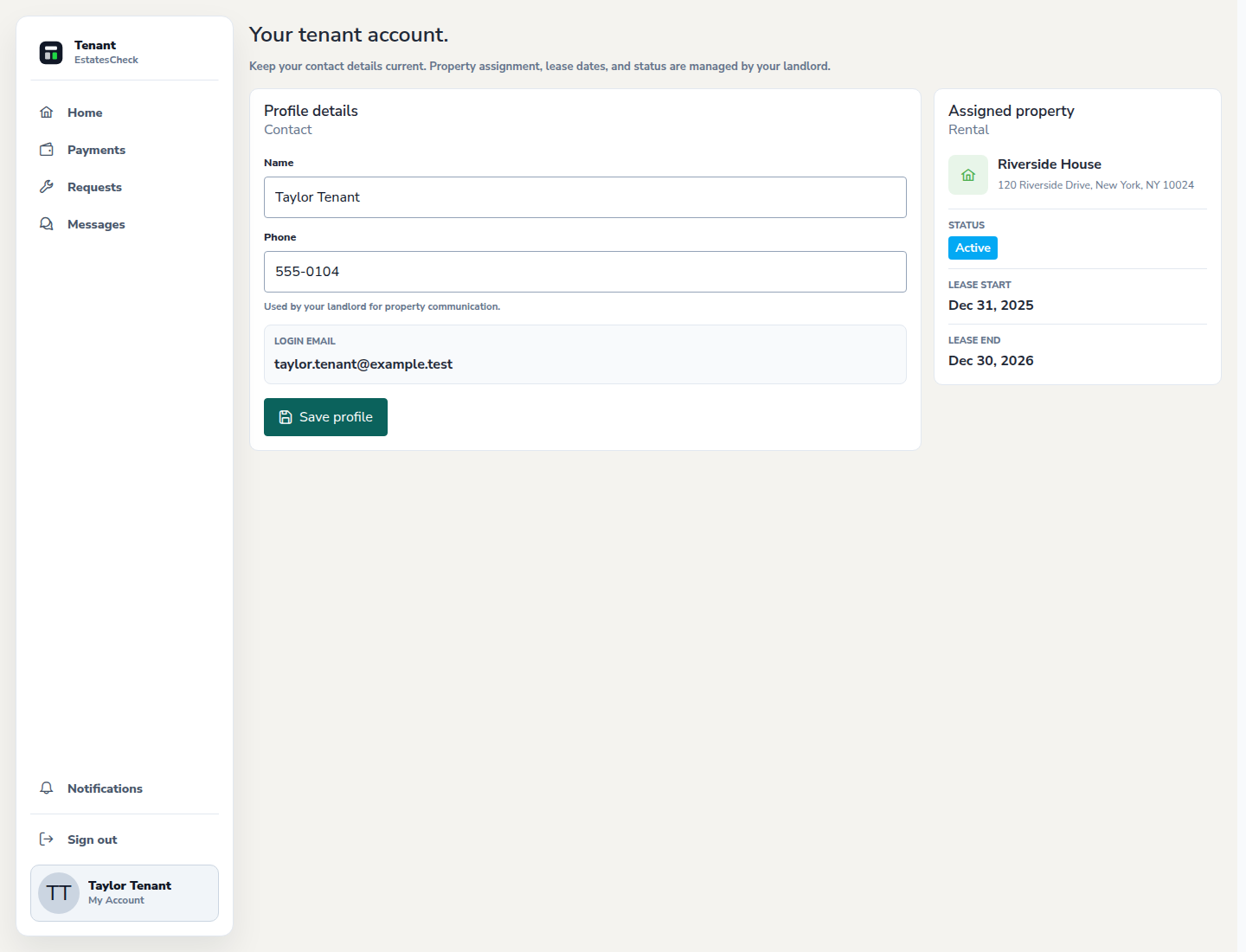Click the Tenant EstatesCheck brand title
Image resolution: width=1246 pixels, height=952 pixels.
(x=106, y=52)
